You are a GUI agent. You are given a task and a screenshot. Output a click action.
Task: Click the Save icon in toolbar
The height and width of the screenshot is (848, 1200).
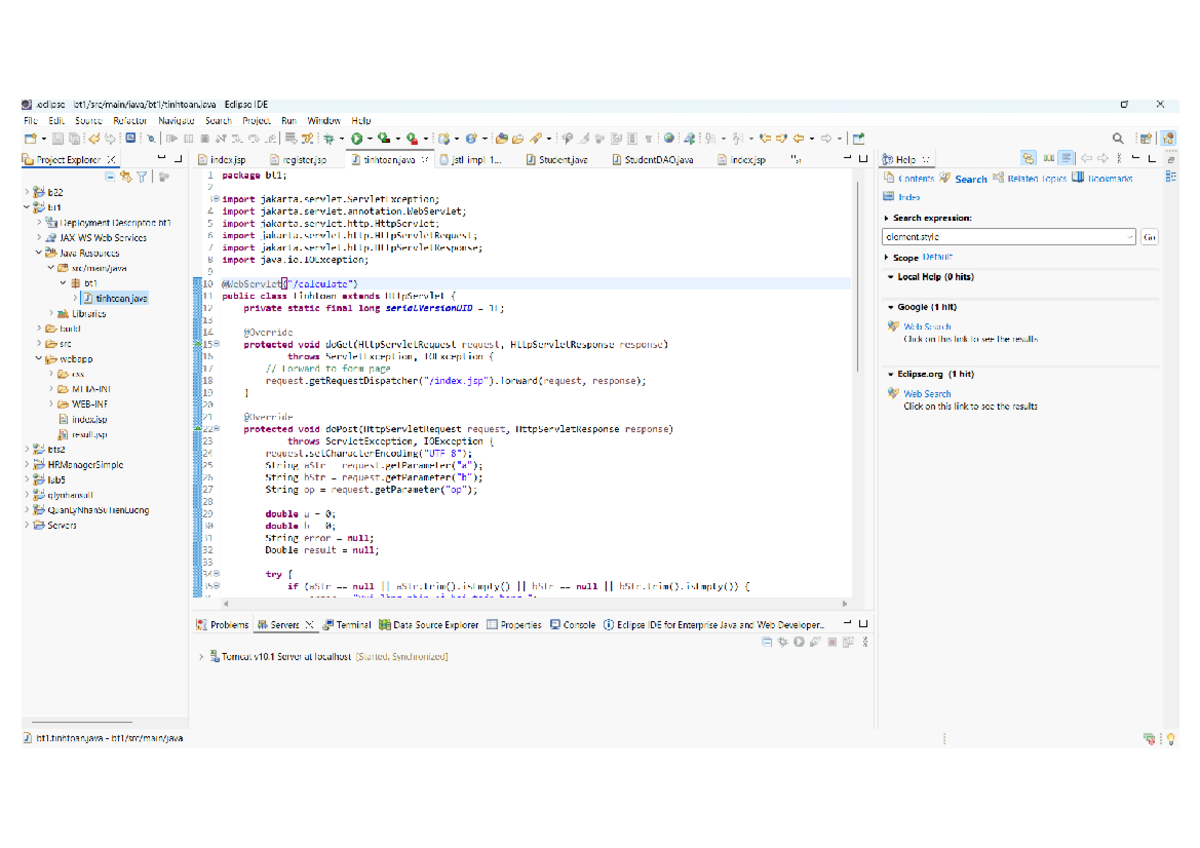pos(58,139)
